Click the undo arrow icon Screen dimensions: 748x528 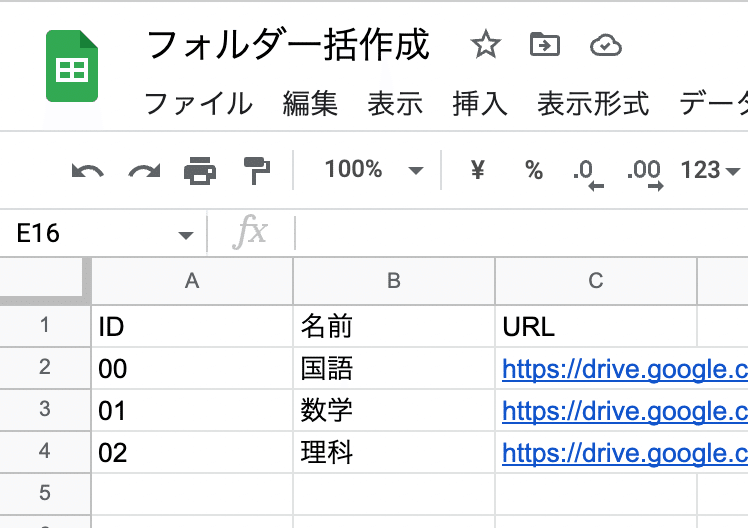pyautogui.click(x=87, y=171)
